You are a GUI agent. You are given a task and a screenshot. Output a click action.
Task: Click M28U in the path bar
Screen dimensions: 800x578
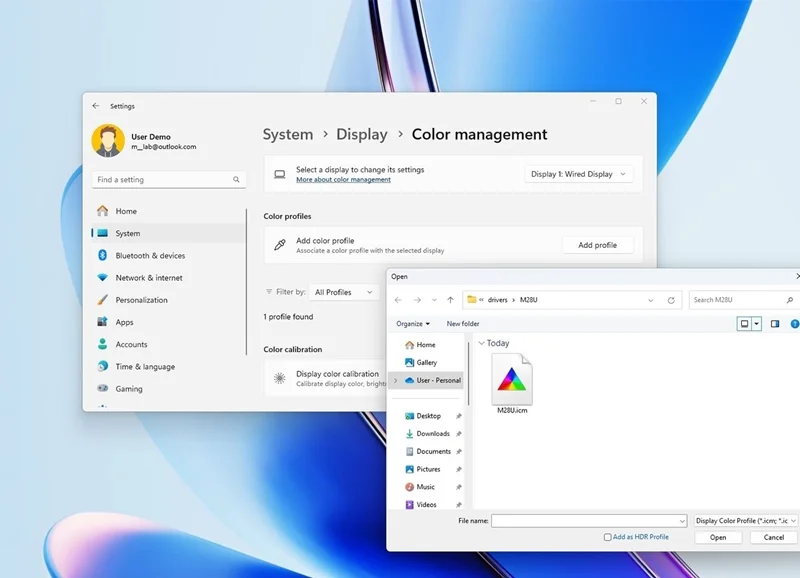[x=529, y=300]
